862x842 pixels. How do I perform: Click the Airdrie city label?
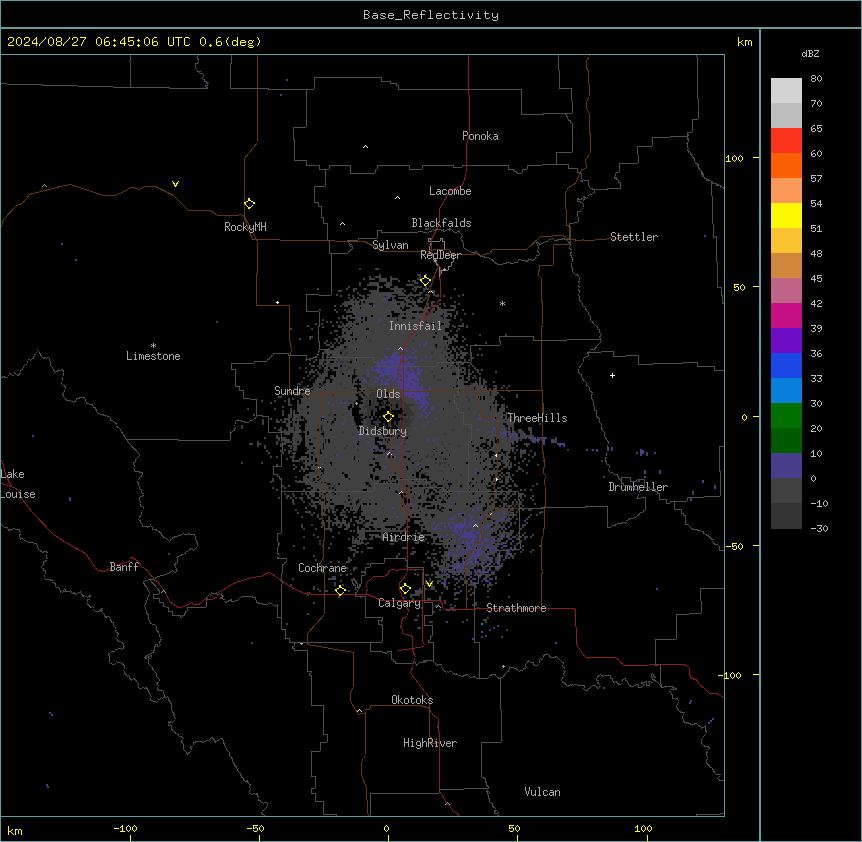404,538
